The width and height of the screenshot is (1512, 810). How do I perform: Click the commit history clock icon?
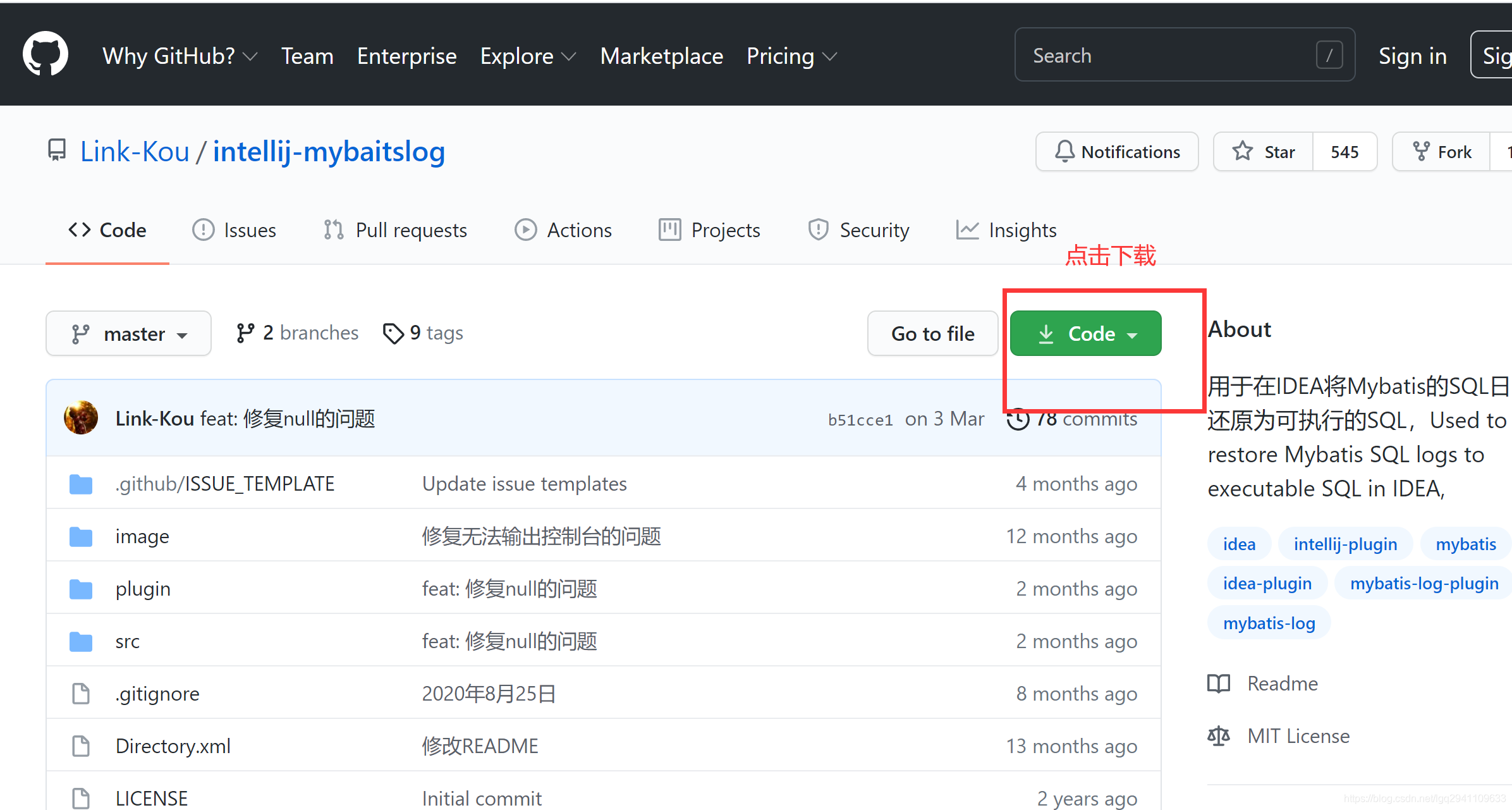(x=1018, y=419)
